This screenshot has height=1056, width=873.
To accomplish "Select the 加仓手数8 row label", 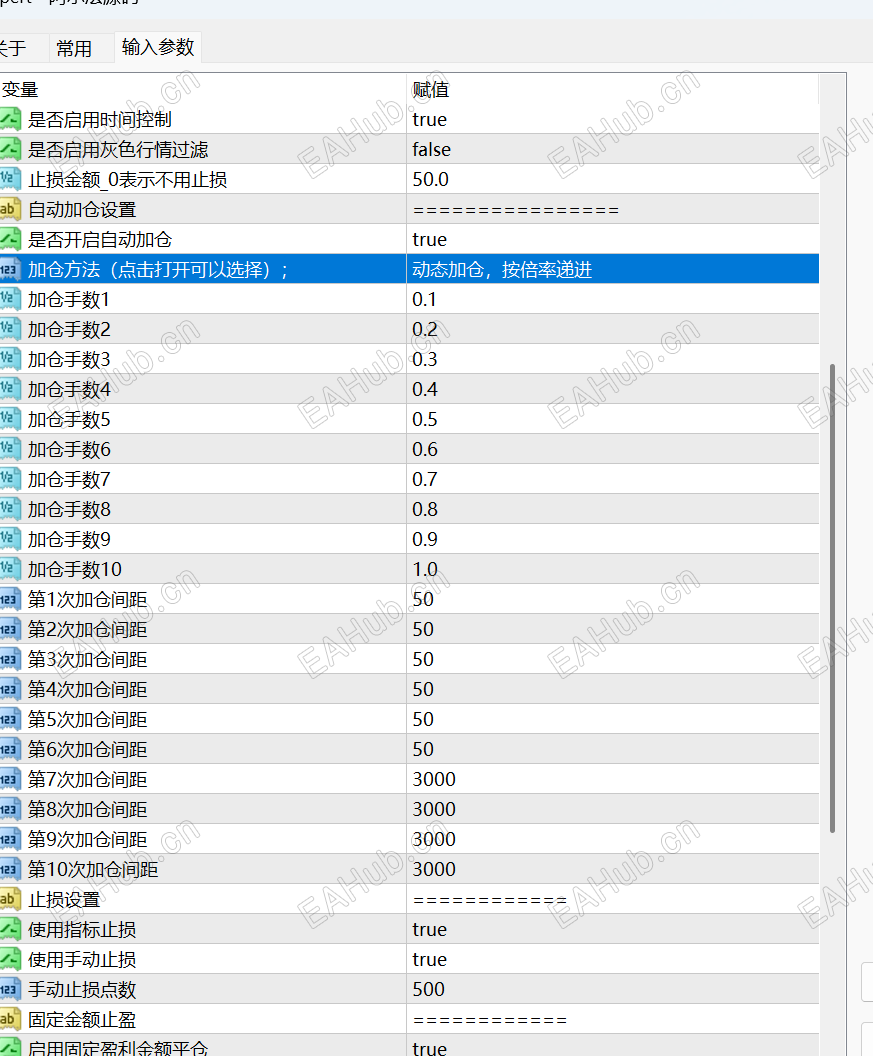I will click(69, 509).
